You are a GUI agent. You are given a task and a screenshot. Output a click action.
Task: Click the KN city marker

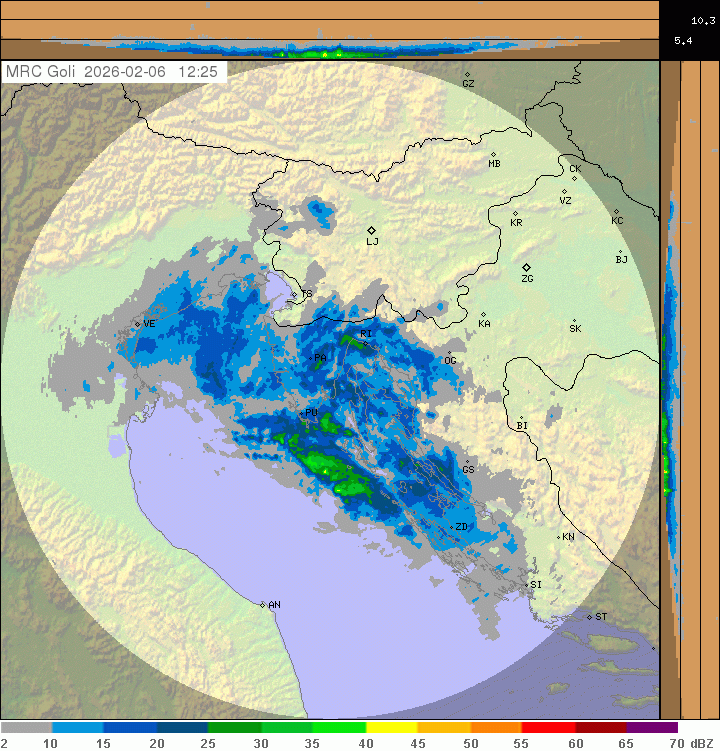(558, 536)
